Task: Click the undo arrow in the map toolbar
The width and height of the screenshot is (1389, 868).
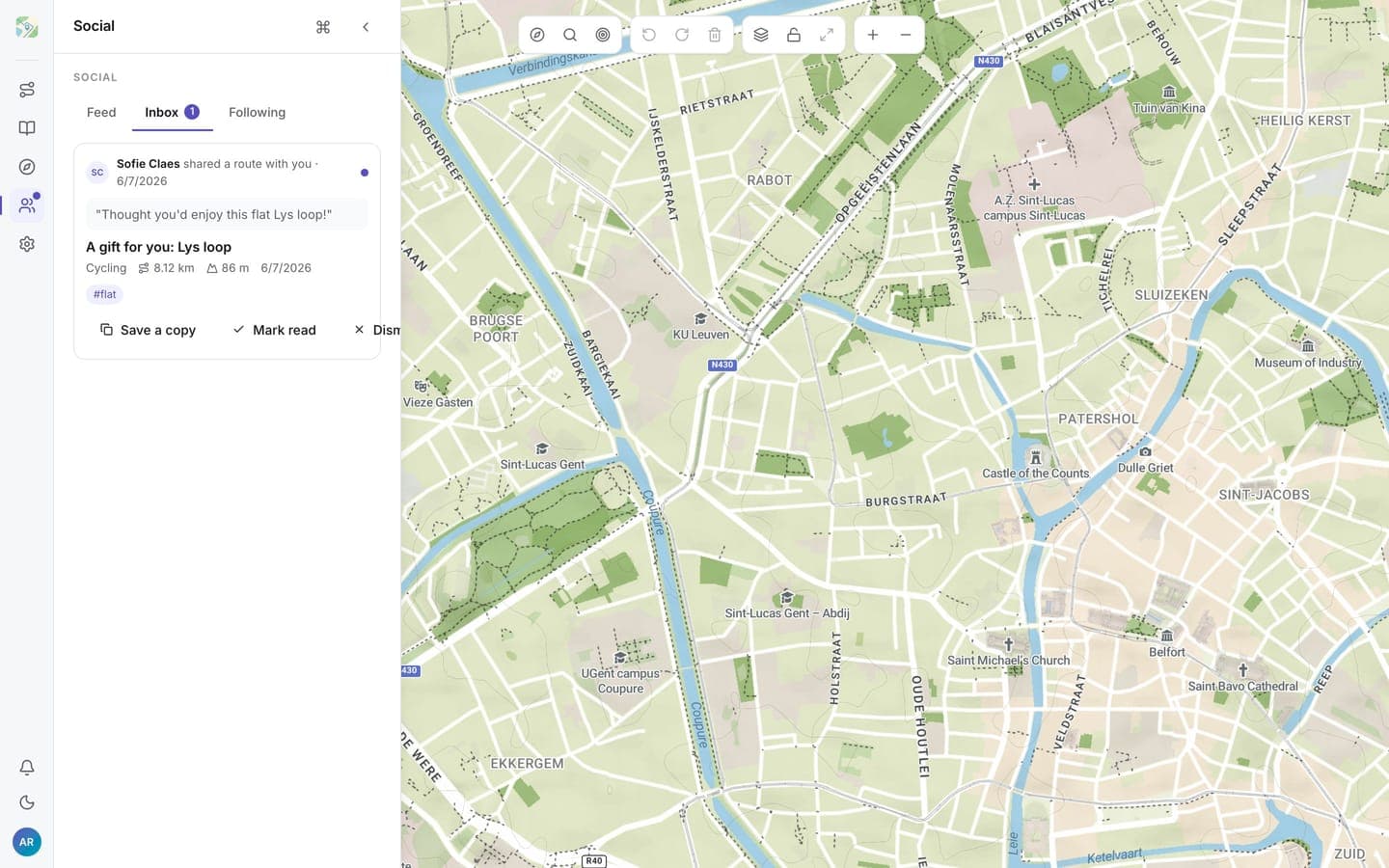Action: click(x=649, y=35)
